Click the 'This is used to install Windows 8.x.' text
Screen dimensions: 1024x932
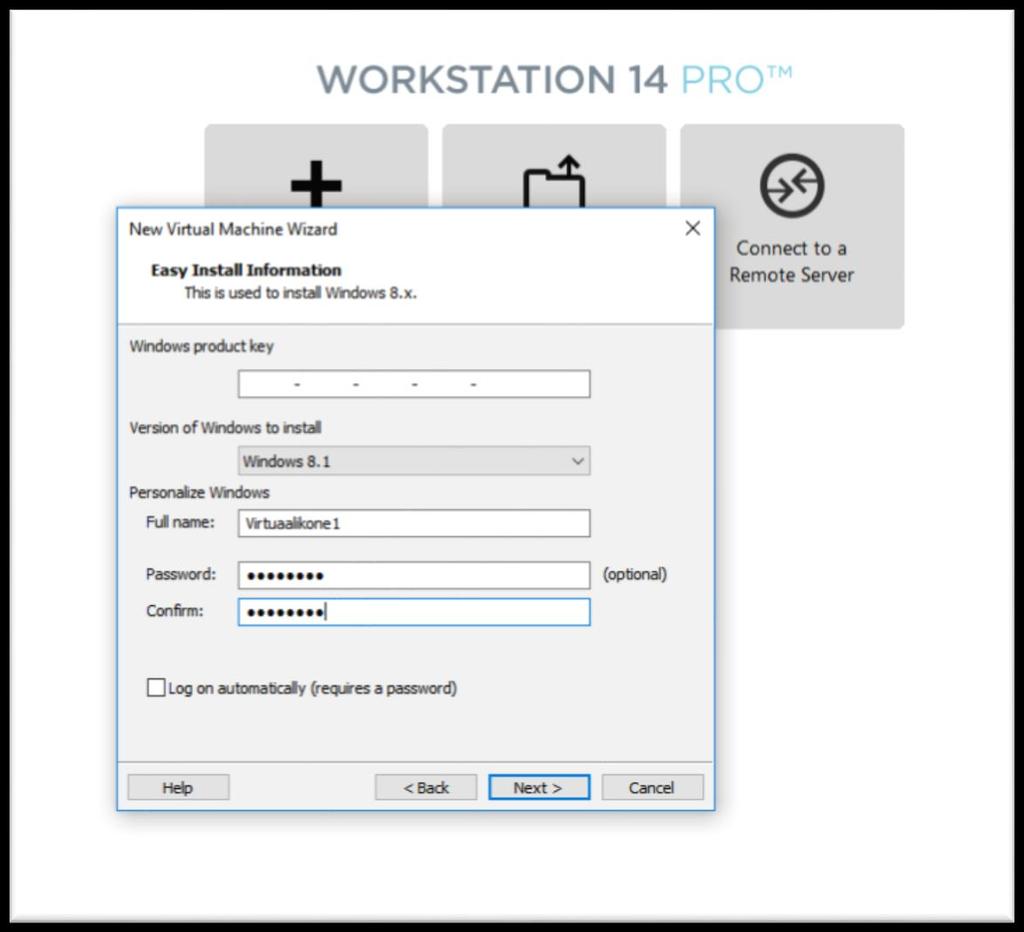(x=300, y=293)
